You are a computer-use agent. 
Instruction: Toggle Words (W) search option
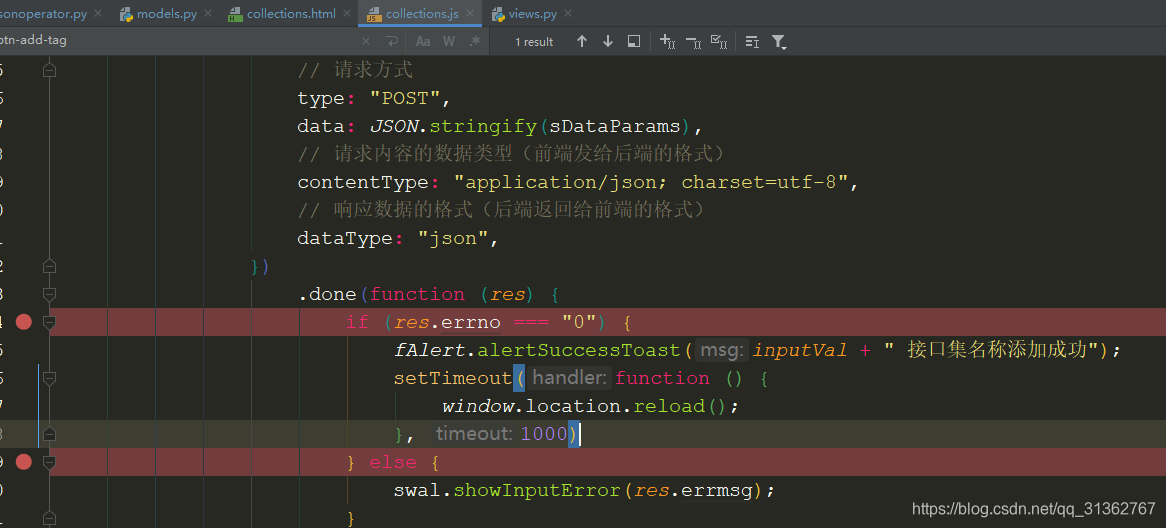[x=449, y=41]
